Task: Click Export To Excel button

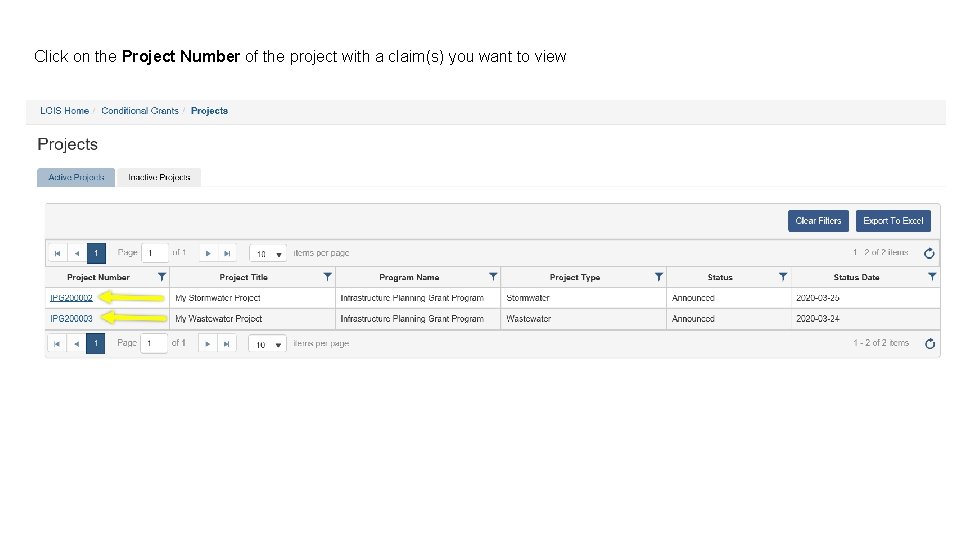Action: pyautogui.click(x=893, y=221)
